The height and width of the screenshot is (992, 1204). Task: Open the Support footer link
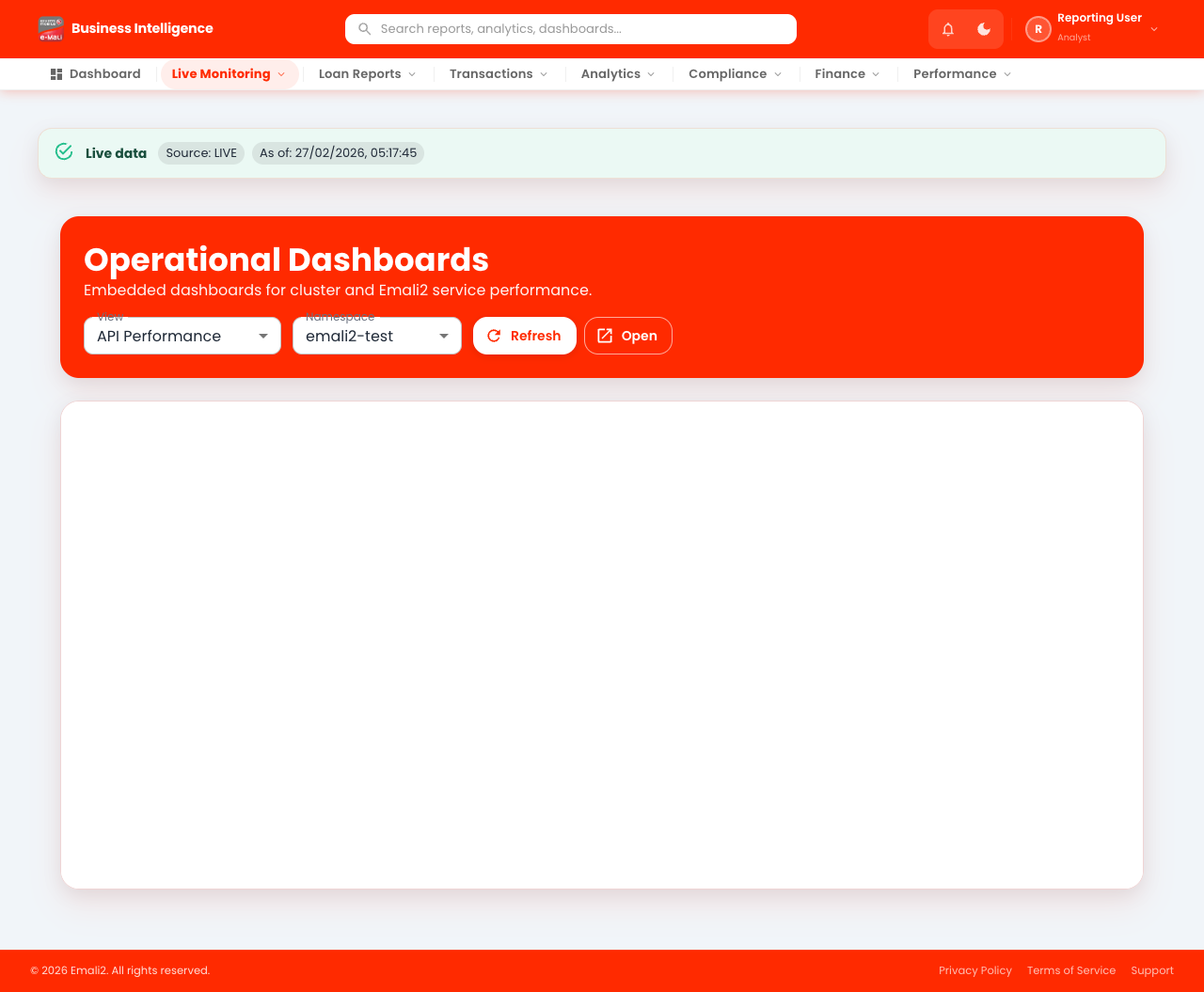[1152, 970]
